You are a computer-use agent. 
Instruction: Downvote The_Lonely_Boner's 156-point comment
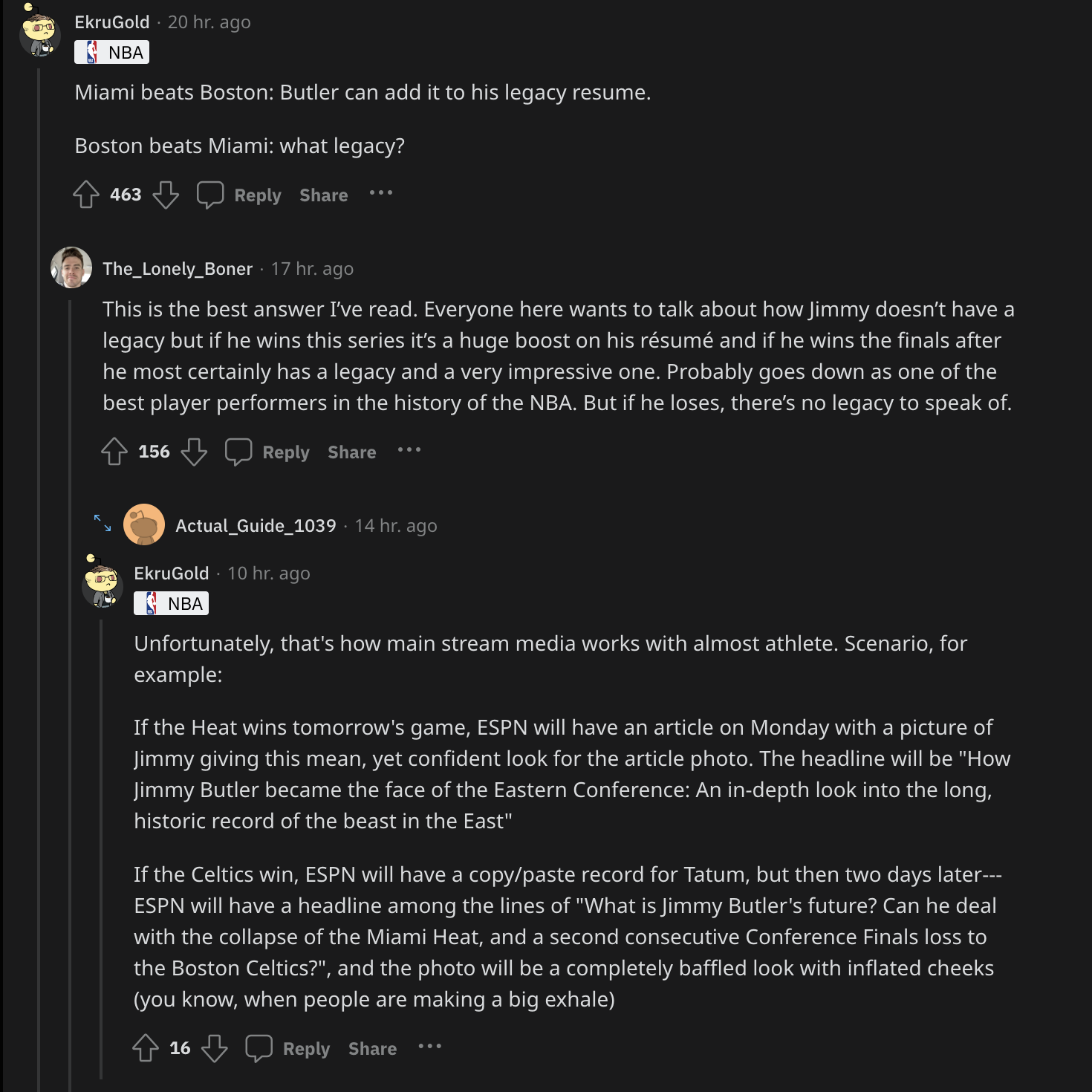194,452
